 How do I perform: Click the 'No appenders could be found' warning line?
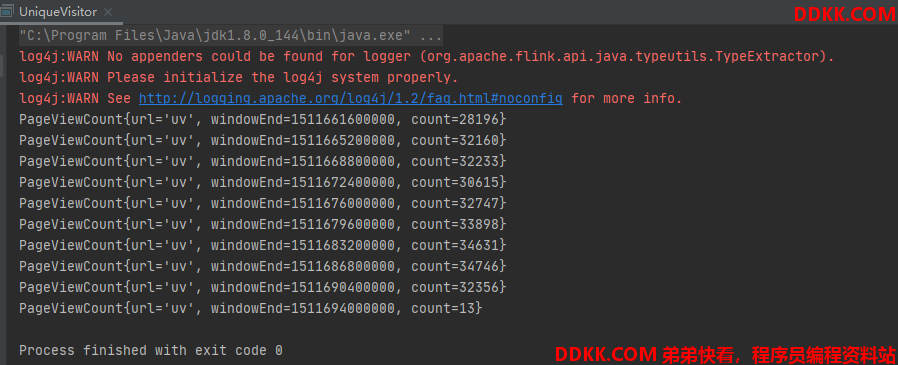(x=427, y=57)
